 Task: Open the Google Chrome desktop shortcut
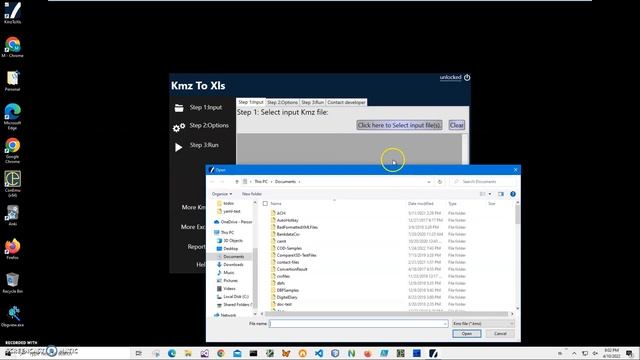point(13,150)
